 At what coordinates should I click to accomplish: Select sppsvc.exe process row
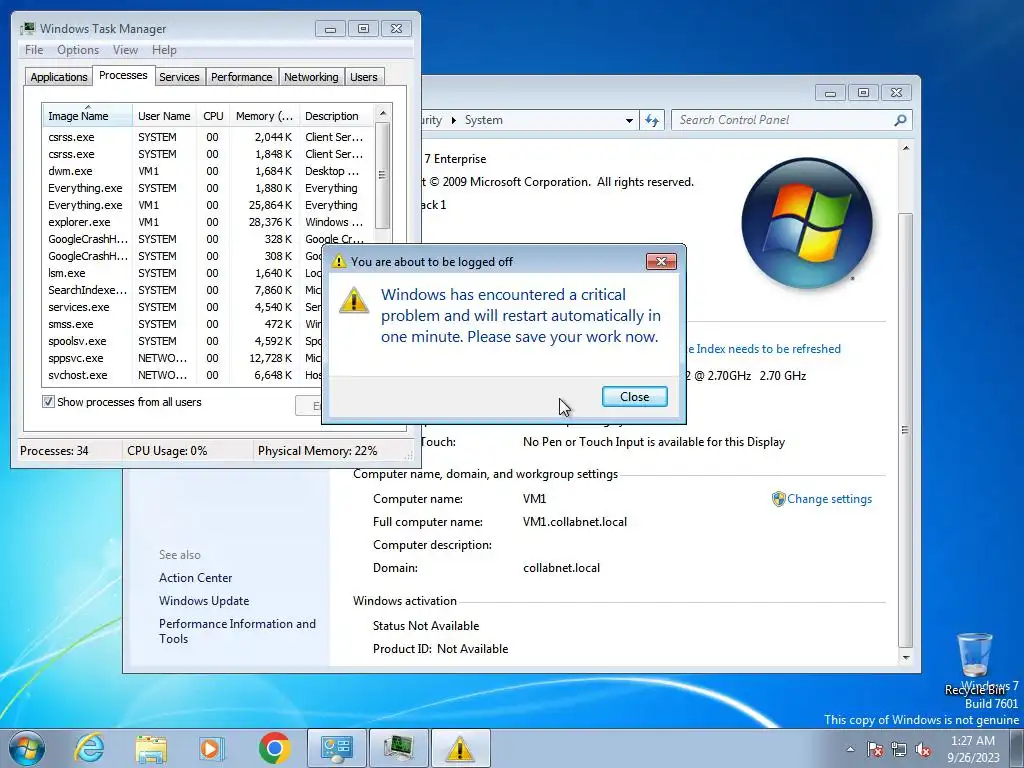pos(183,358)
